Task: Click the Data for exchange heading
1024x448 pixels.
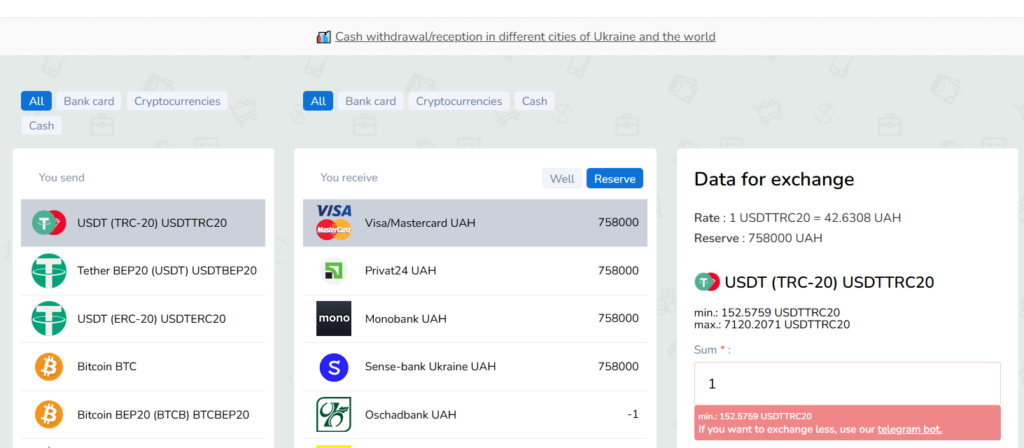Action: click(x=774, y=179)
